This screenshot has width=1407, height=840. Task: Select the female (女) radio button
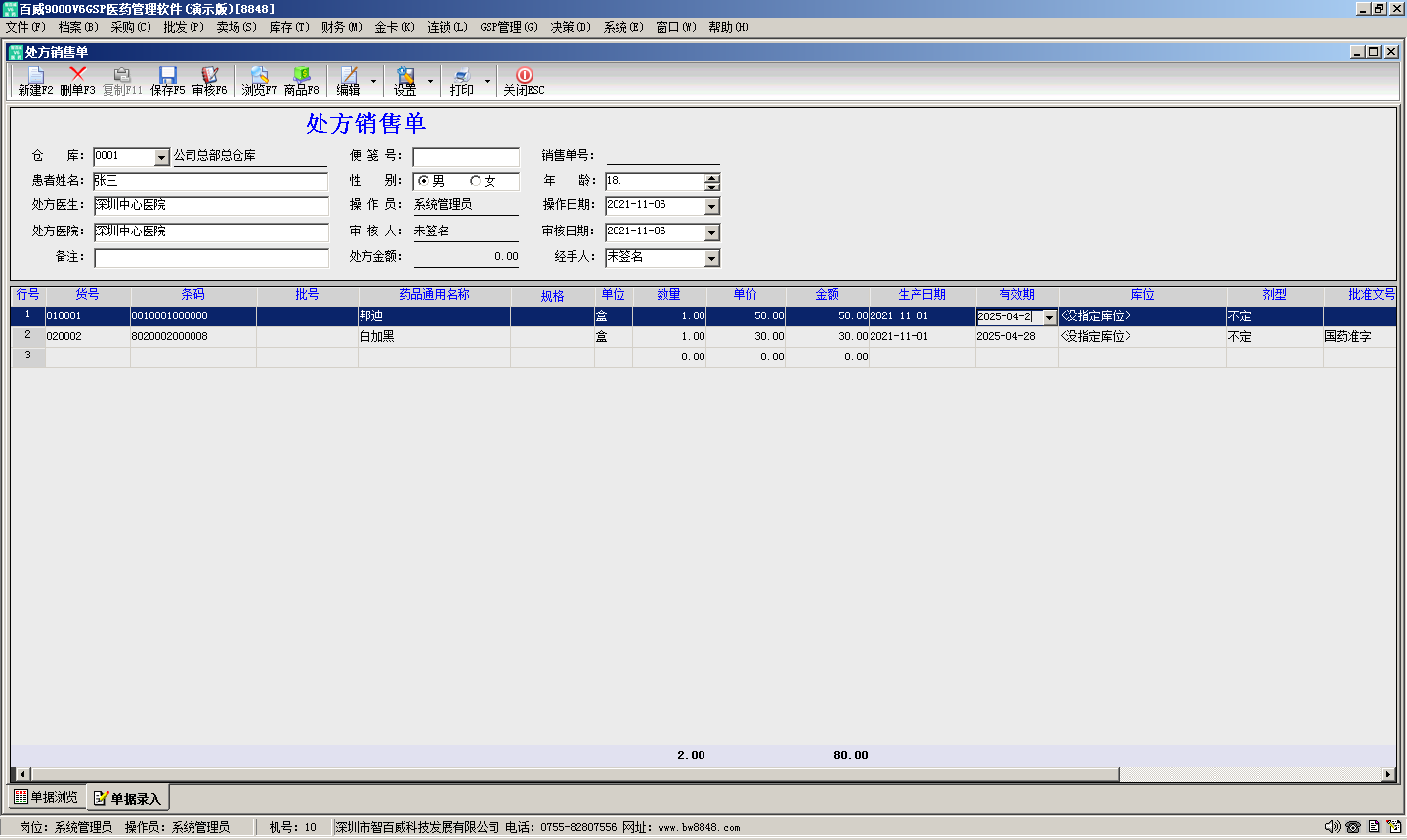(476, 181)
